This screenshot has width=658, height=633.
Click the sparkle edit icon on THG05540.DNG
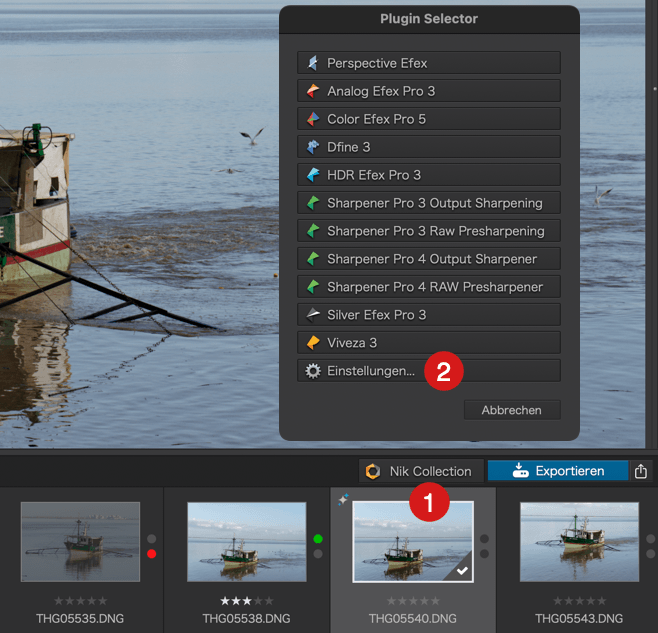coord(343,499)
